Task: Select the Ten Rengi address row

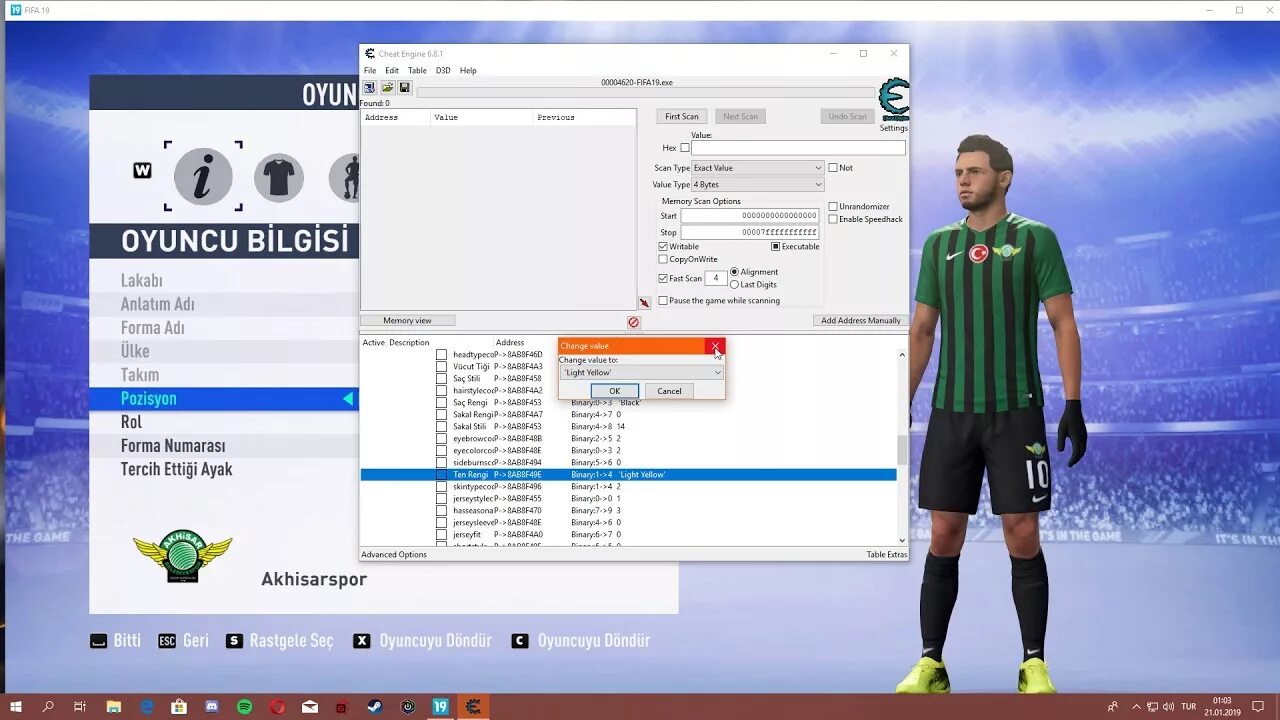Action: (x=628, y=475)
